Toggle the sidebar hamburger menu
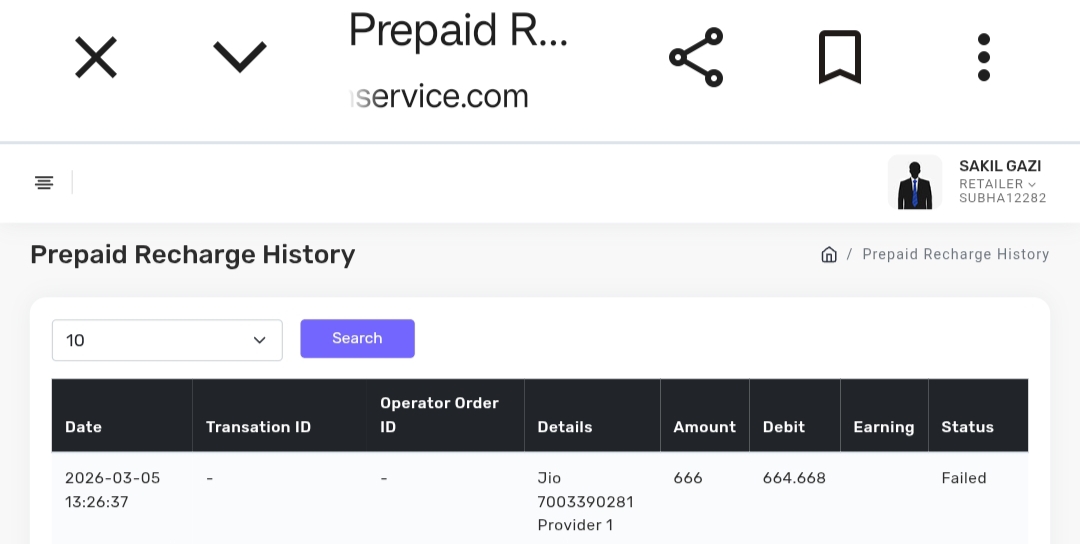1080x544 pixels. click(44, 182)
